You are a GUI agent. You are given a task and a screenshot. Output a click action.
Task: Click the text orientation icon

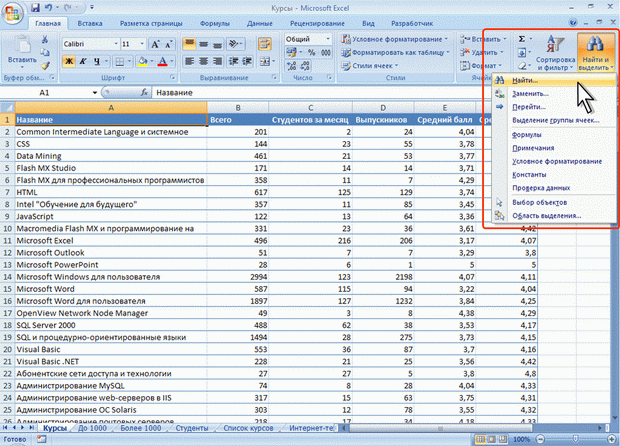coord(235,43)
